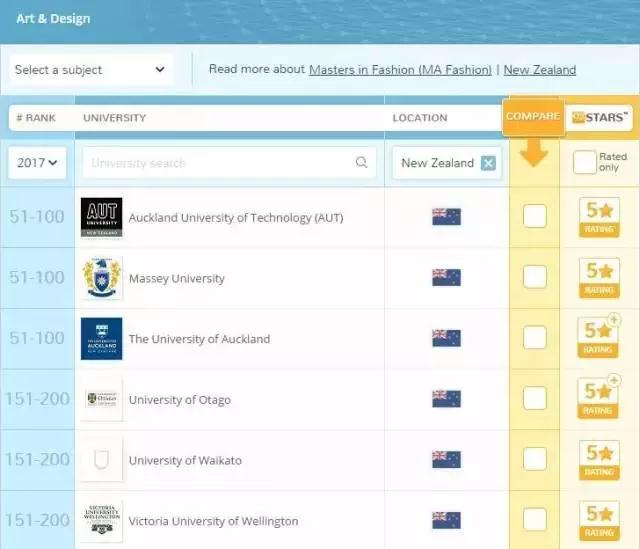Enable the Rated only checkbox
The image size is (640, 549).
[x=584, y=163]
